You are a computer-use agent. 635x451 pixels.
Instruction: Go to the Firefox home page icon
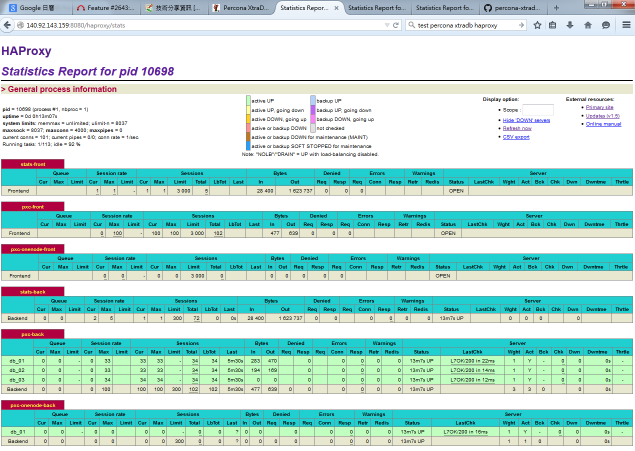(x=588, y=25)
